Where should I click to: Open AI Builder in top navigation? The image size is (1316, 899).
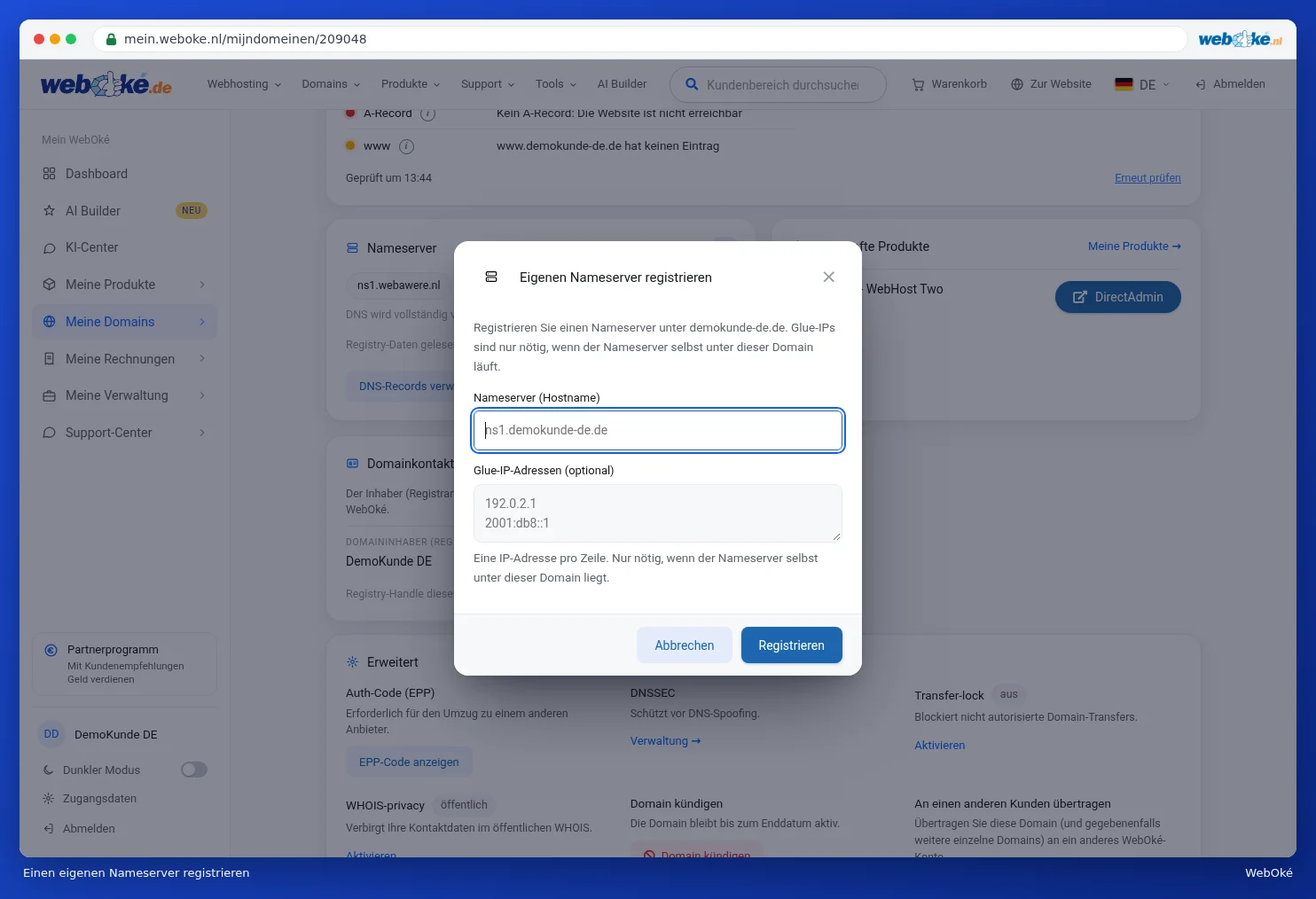pyautogui.click(x=622, y=84)
